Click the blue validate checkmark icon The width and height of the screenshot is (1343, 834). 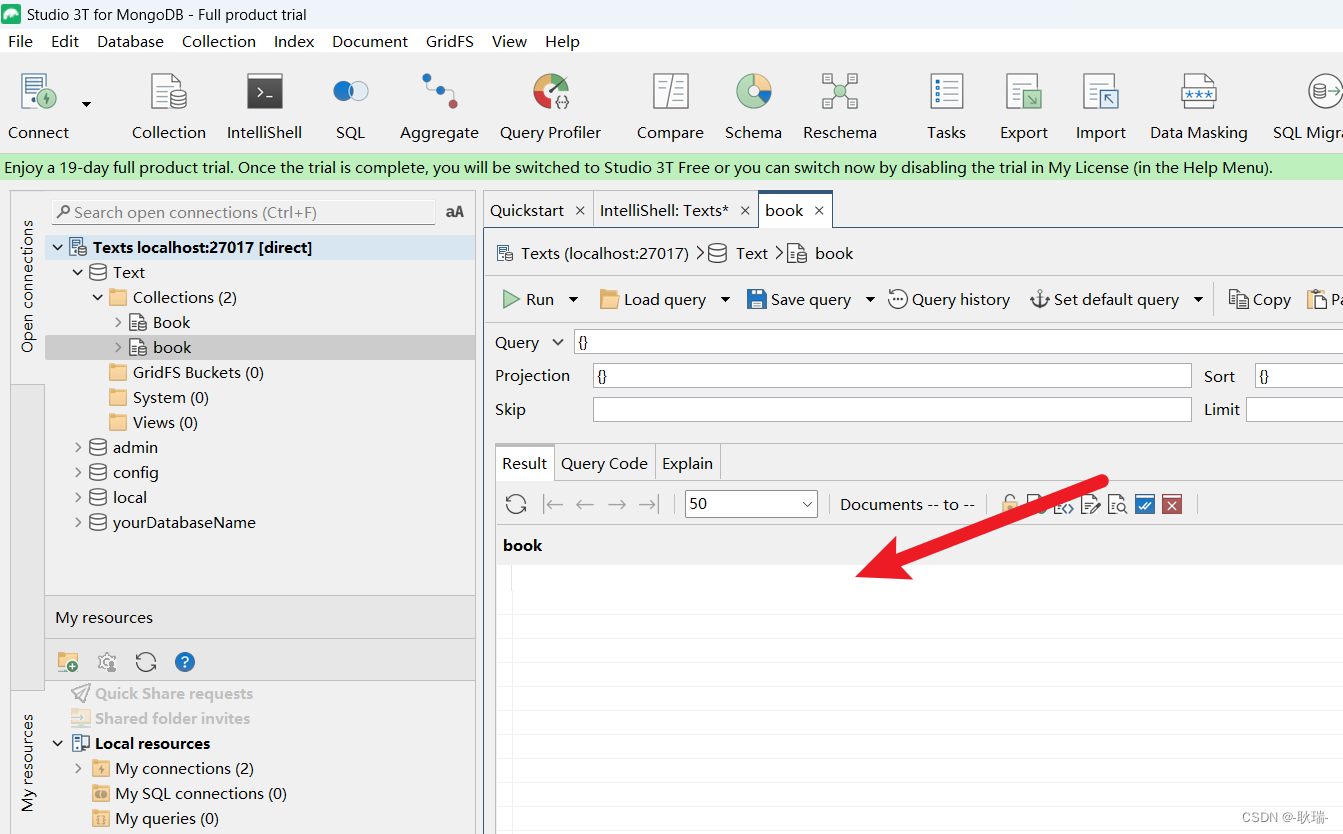coord(1145,504)
